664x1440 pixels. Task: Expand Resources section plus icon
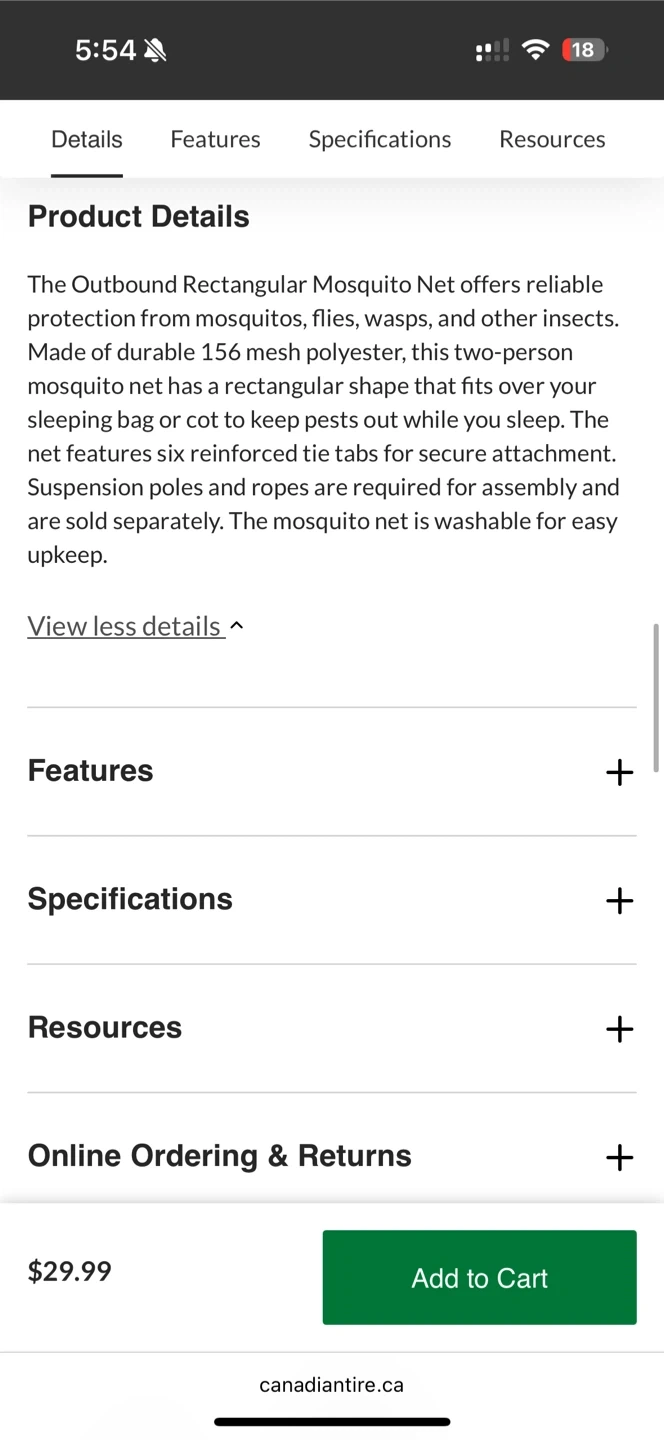pos(619,1029)
